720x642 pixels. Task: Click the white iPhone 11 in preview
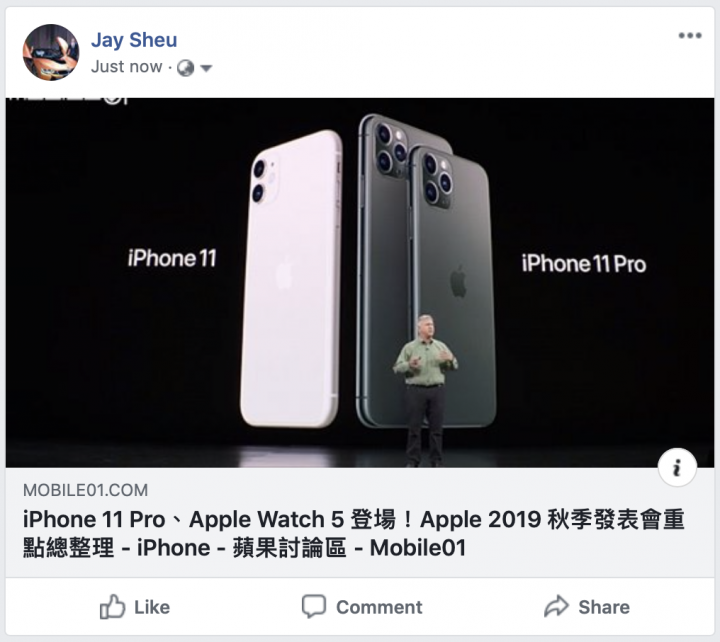[x=291, y=279]
